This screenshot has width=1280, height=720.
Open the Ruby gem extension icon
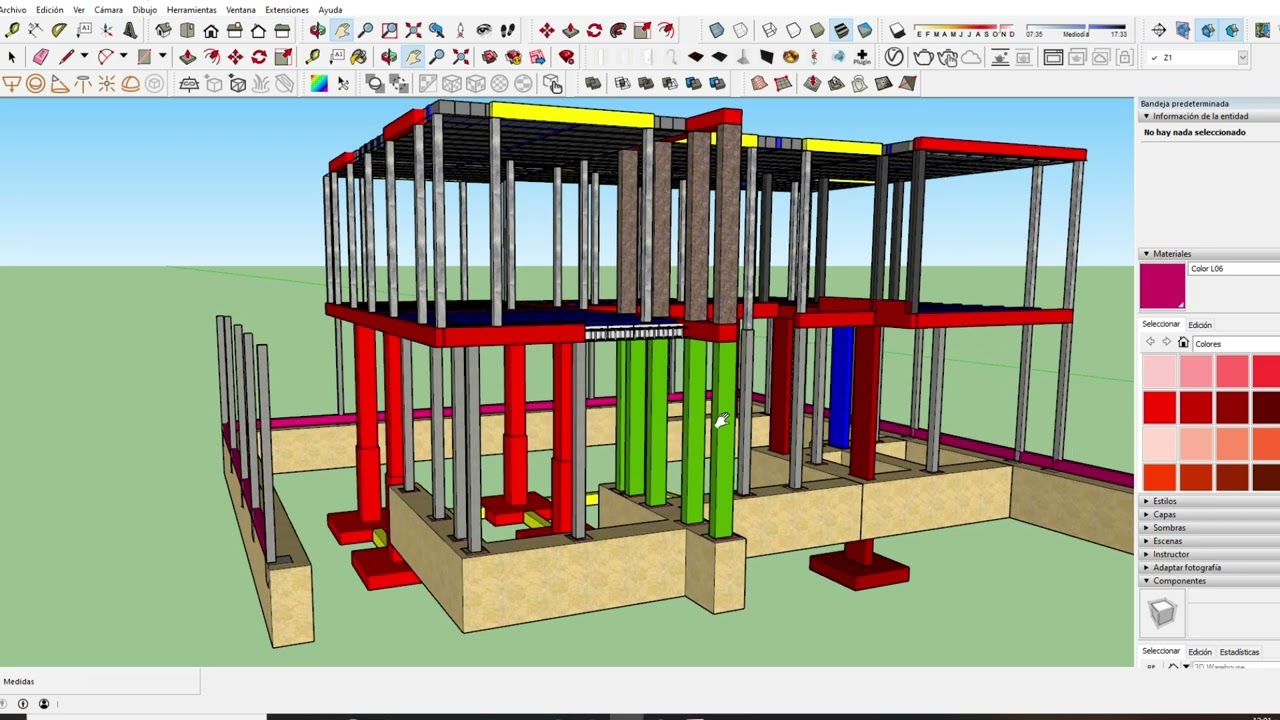pyautogui.click(x=567, y=57)
